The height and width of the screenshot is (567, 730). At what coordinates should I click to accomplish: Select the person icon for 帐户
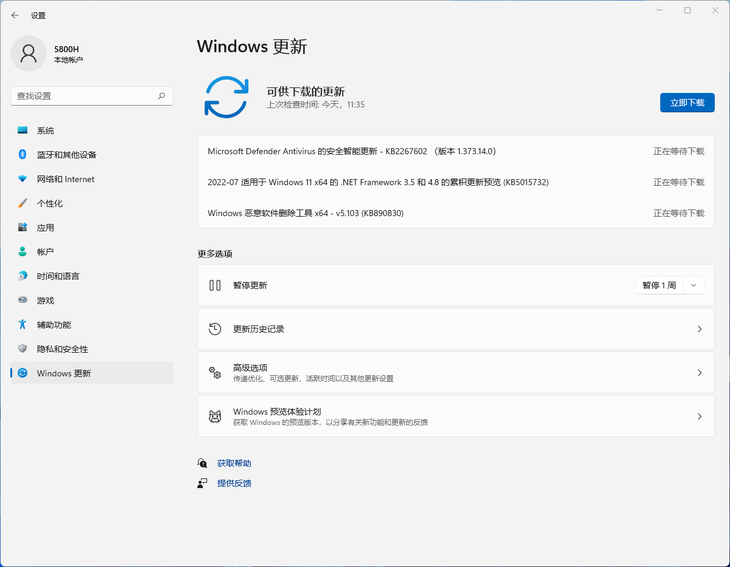(22, 251)
